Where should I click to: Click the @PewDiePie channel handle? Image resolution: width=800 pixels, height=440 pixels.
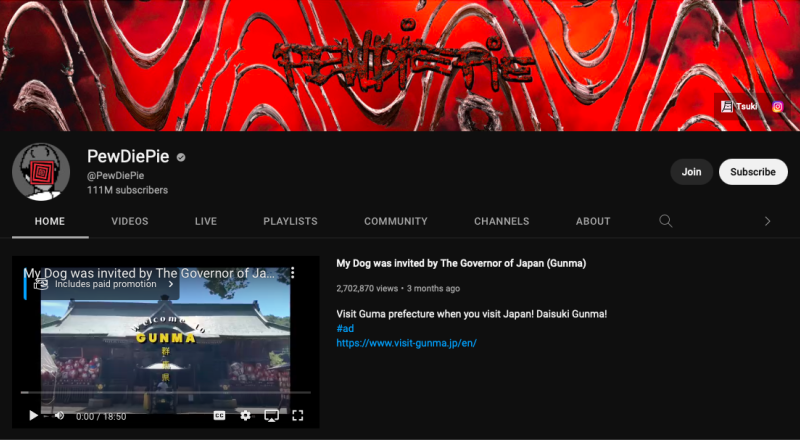(115, 176)
